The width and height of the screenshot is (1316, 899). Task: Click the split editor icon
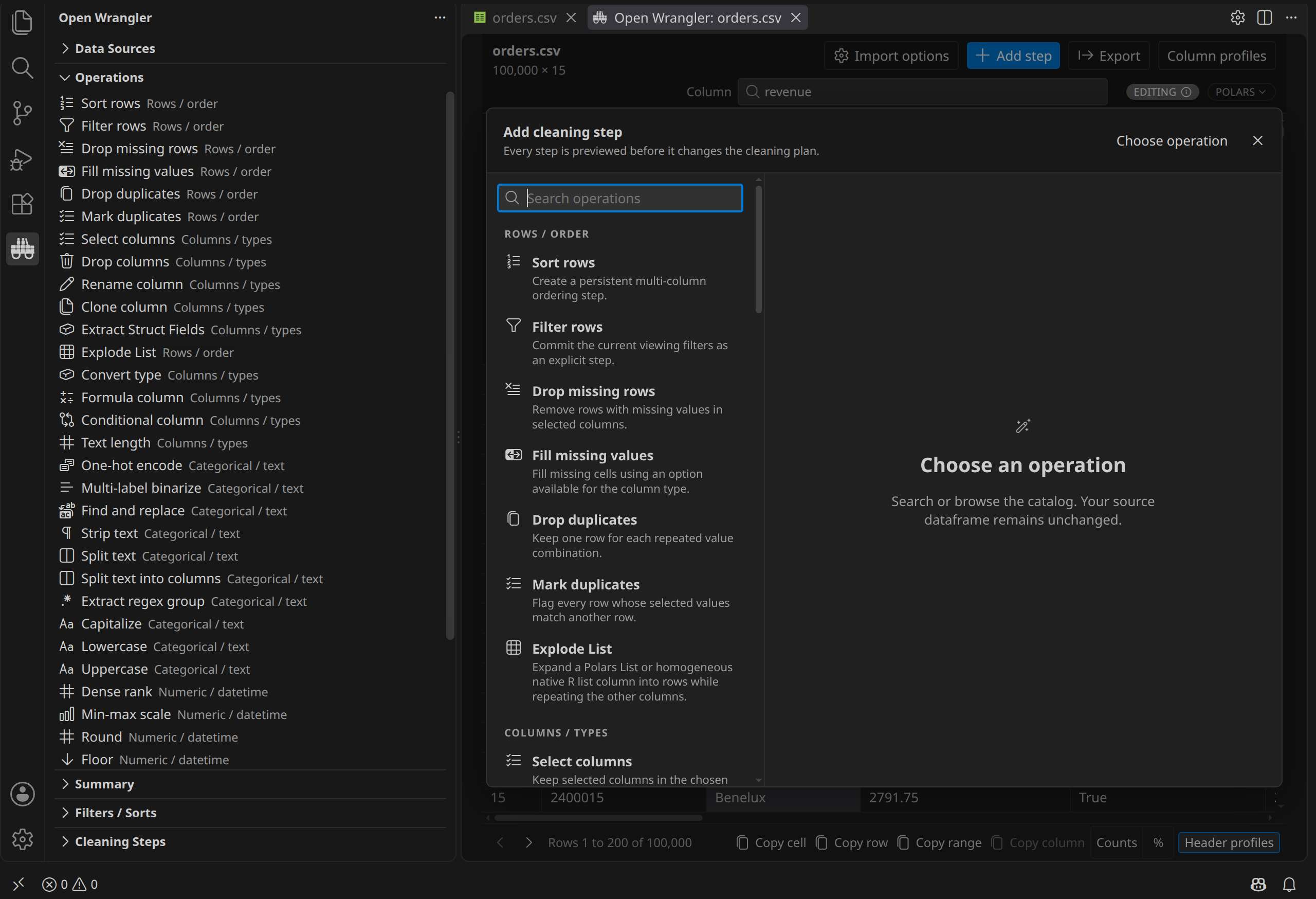click(1265, 17)
